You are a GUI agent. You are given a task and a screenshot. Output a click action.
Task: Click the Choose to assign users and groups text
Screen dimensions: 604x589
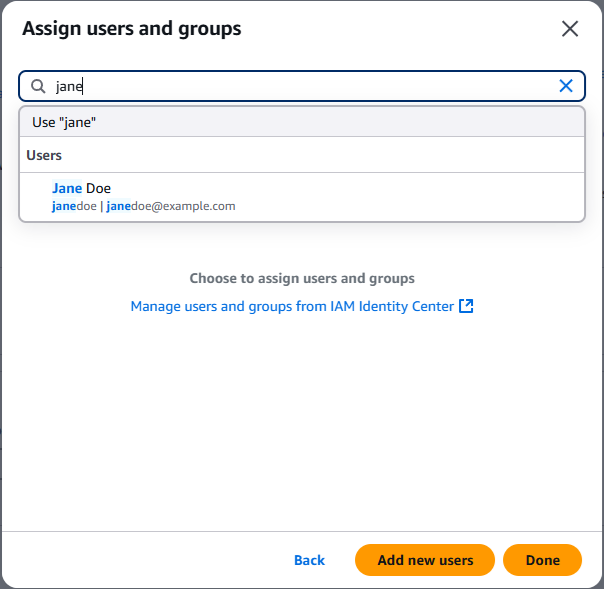[x=302, y=278]
